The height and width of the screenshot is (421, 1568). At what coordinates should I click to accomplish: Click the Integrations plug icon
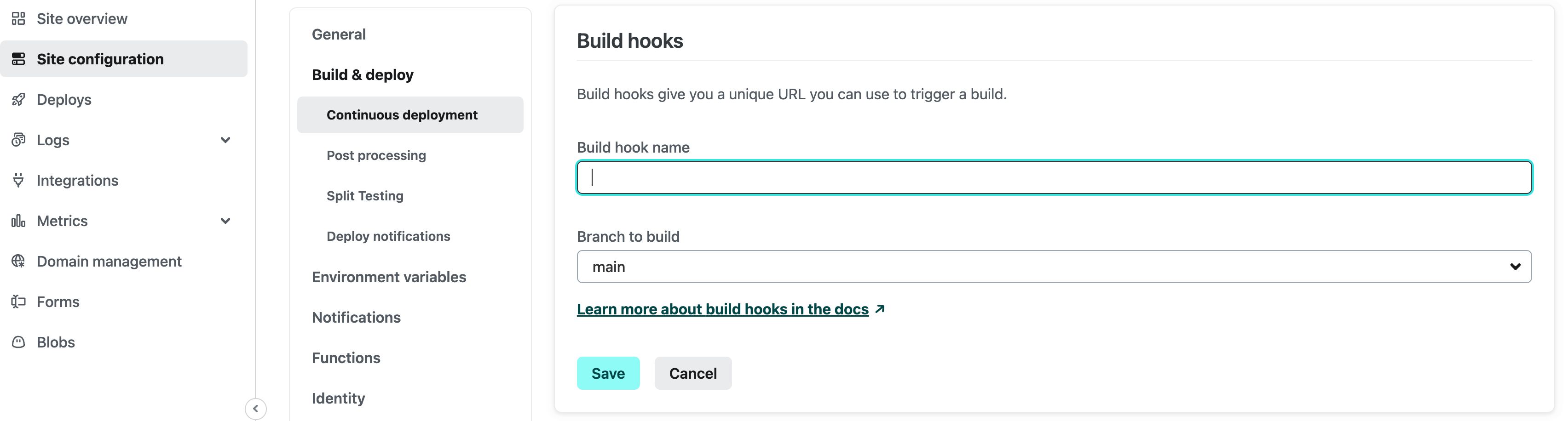(18, 180)
